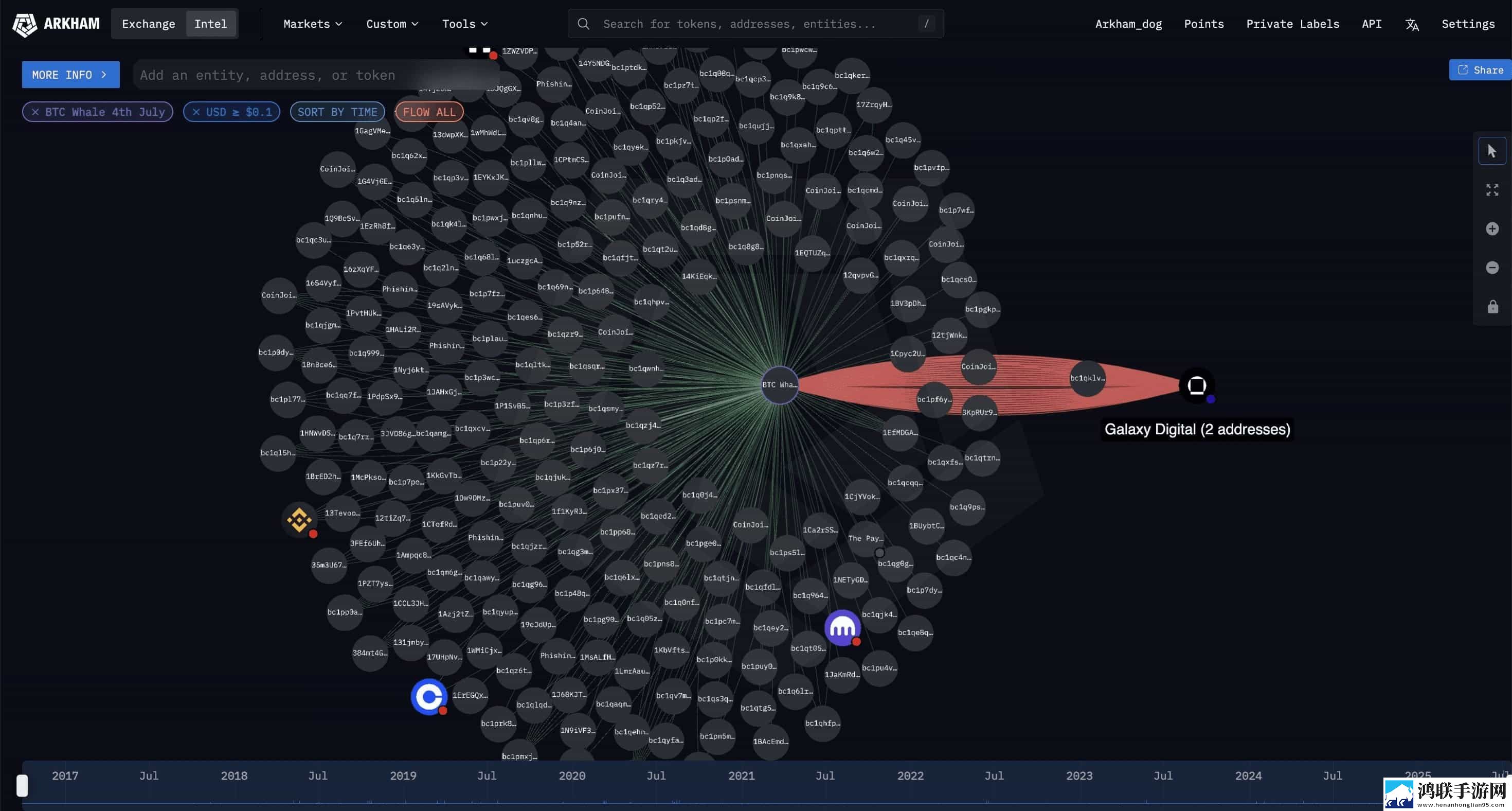Screen dimensions: 1512x811
Task: Select the bc1pf6y... node
Action: pyautogui.click(x=933, y=399)
